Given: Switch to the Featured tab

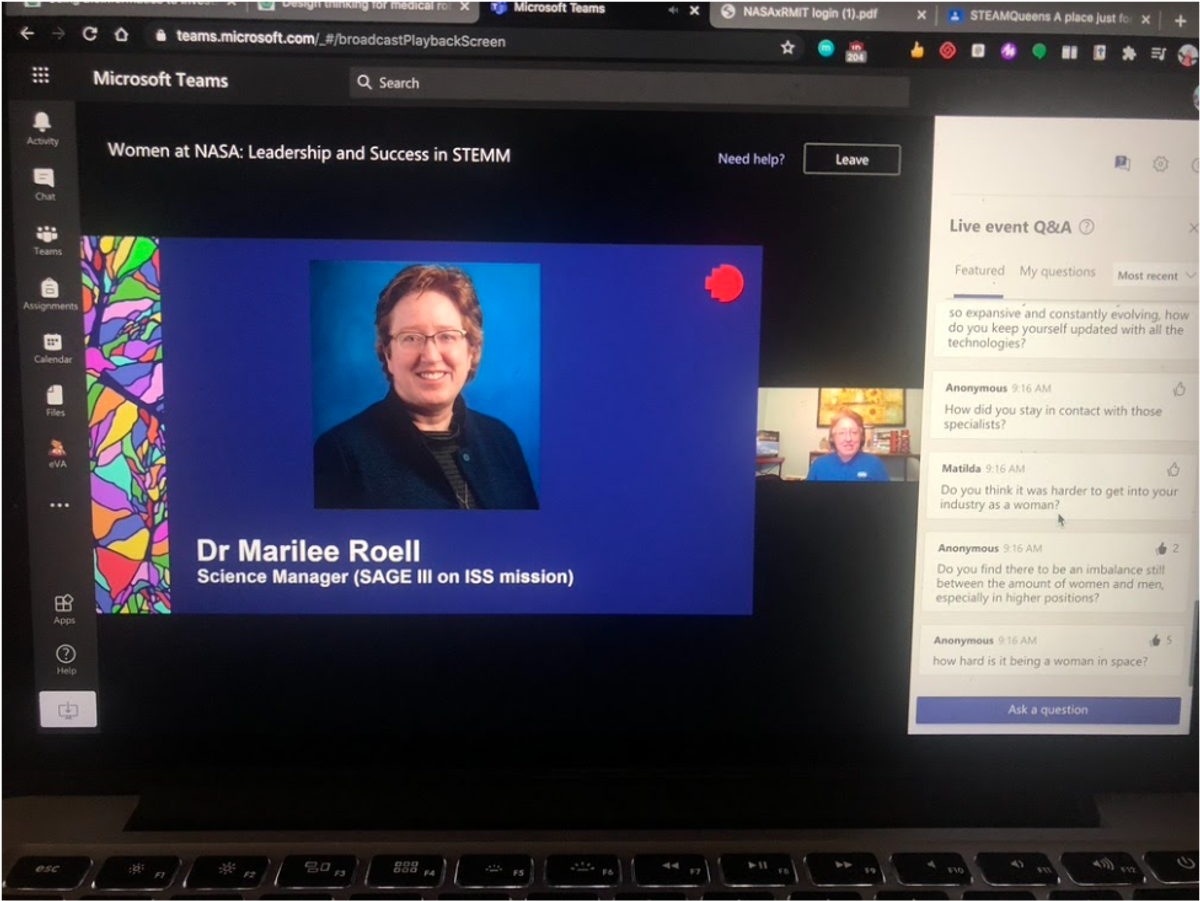Looking at the screenshot, I should (979, 271).
